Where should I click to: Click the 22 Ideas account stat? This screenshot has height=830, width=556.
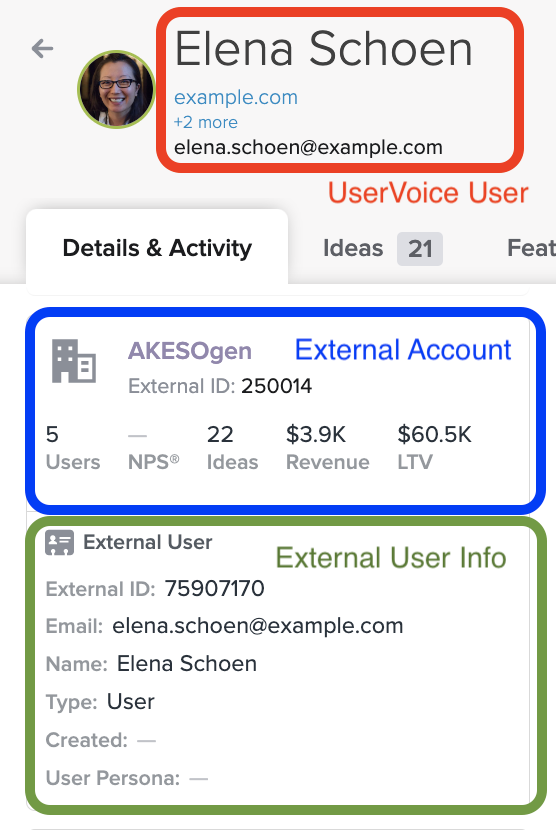point(232,448)
